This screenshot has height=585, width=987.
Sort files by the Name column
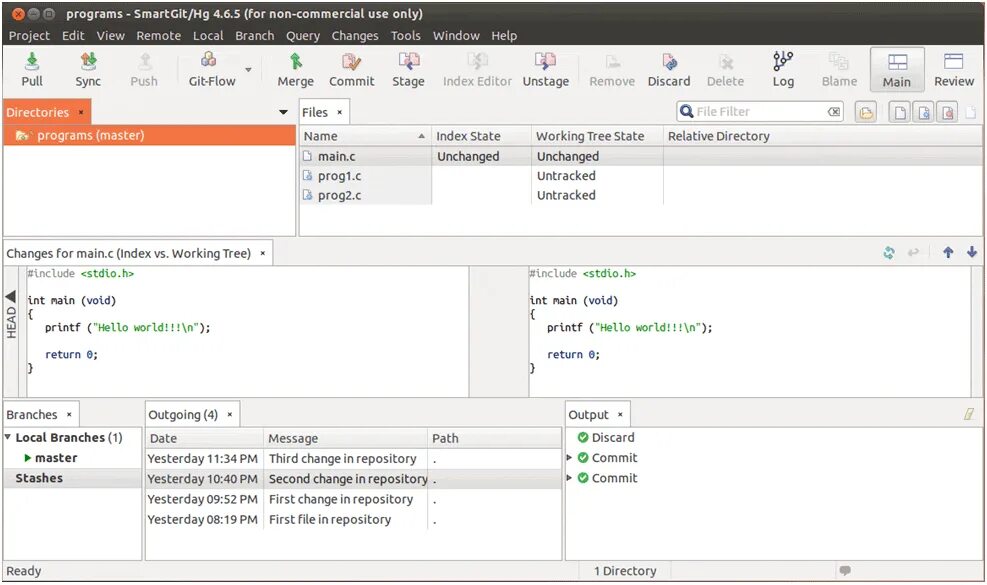coord(364,136)
